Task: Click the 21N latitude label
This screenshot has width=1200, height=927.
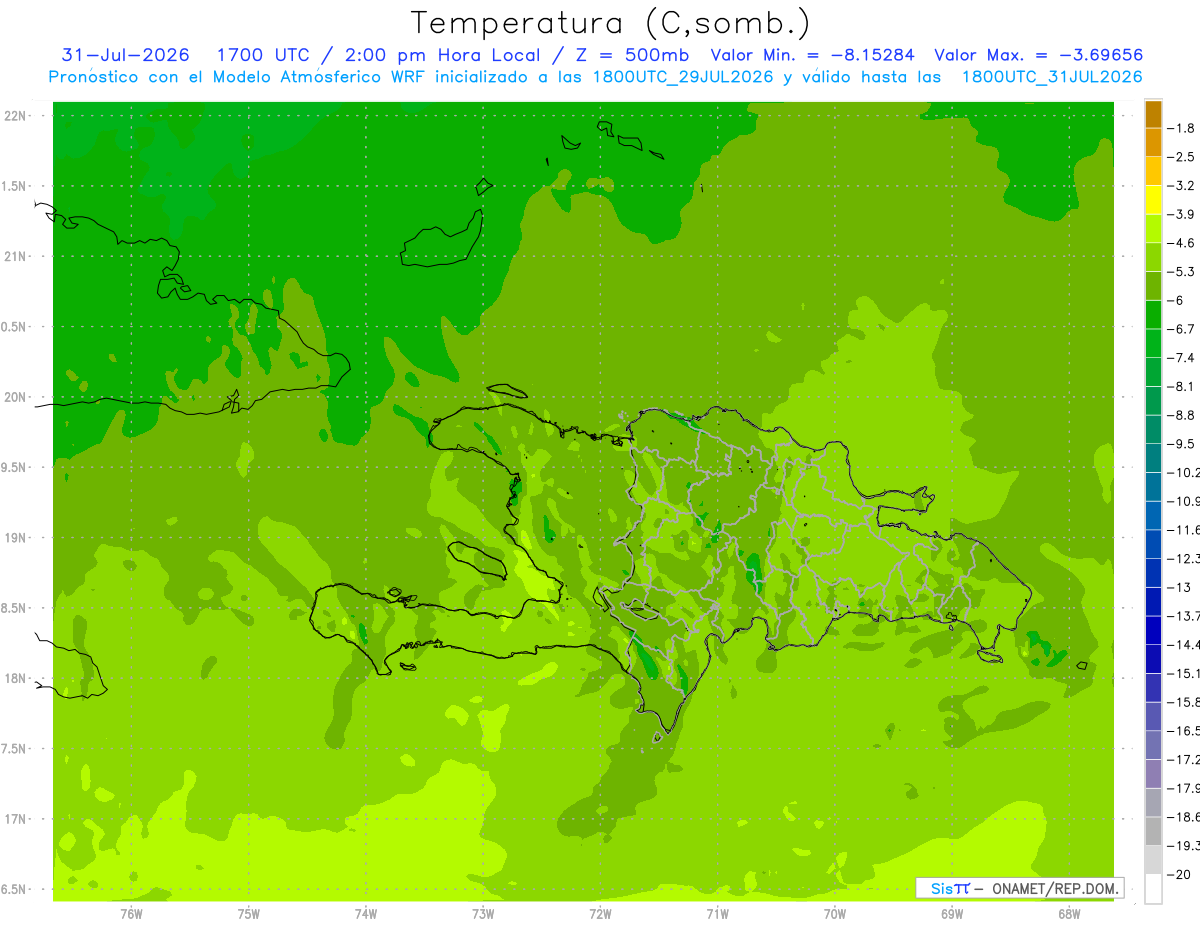Action: (x=17, y=256)
